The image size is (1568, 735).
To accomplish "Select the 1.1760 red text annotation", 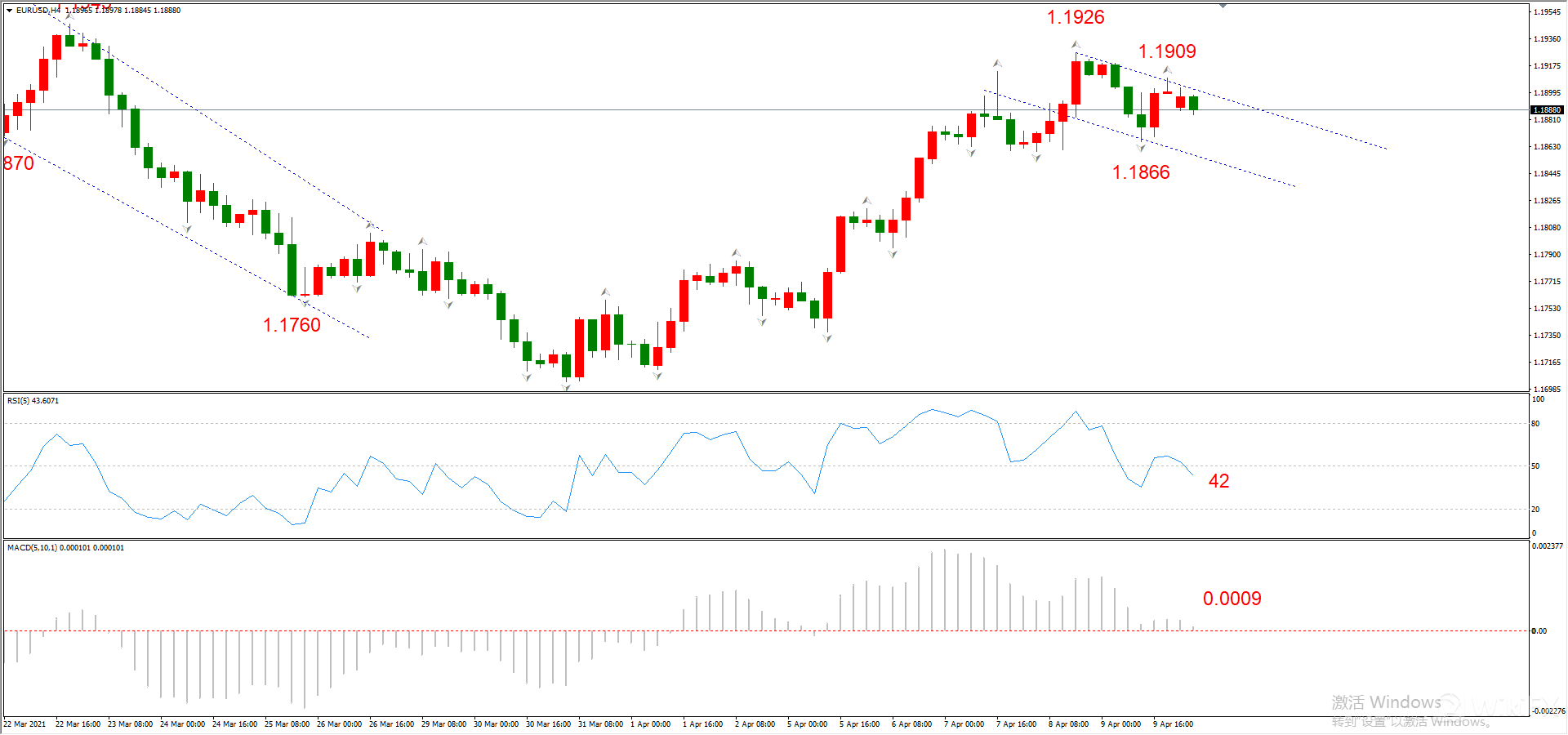I will pos(292,325).
